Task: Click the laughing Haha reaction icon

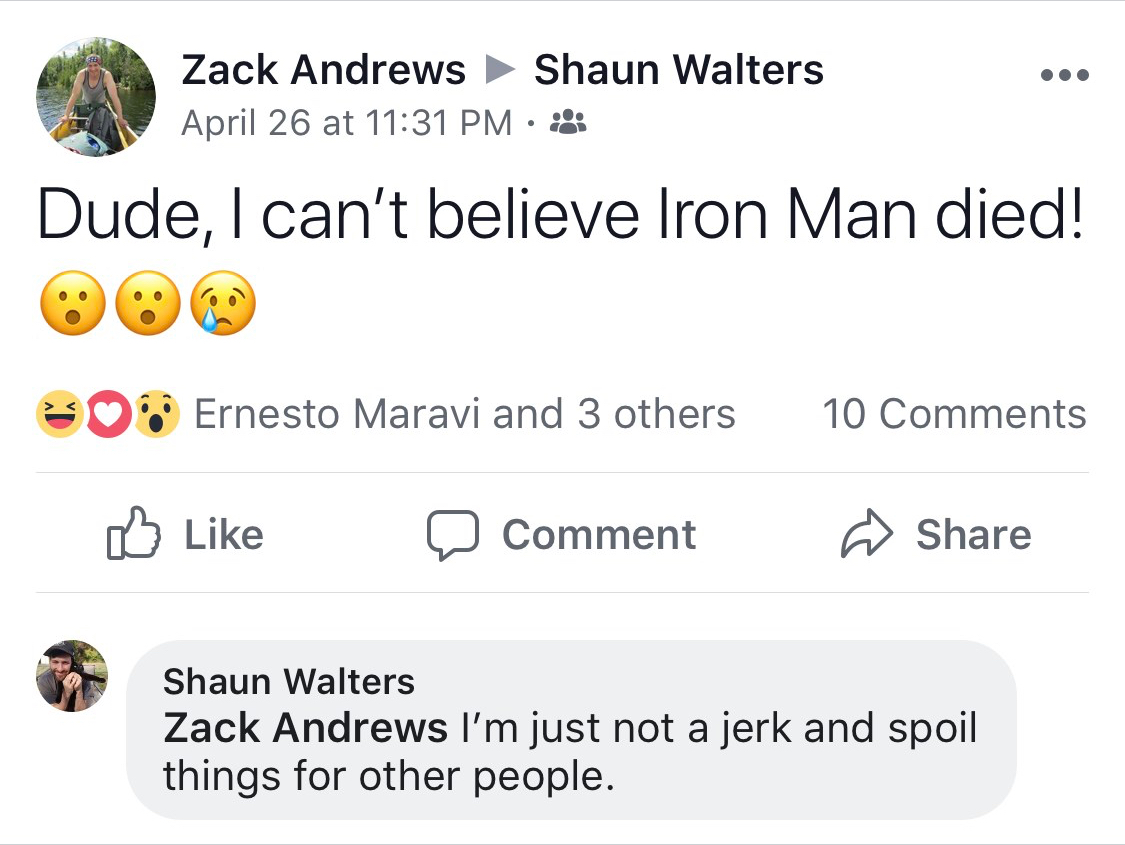Action: (x=58, y=415)
